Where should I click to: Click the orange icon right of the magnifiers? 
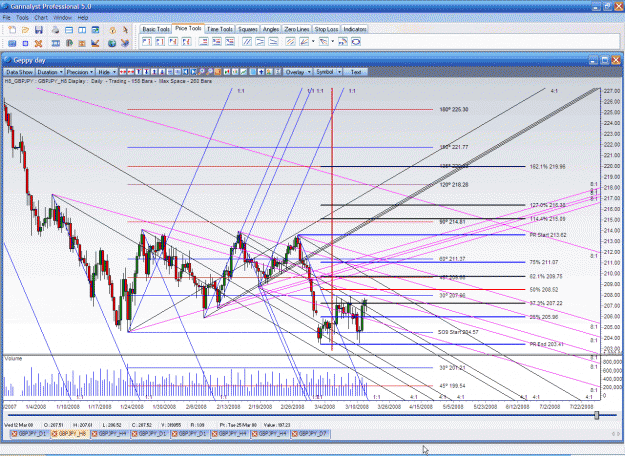pyautogui.click(x=218, y=72)
